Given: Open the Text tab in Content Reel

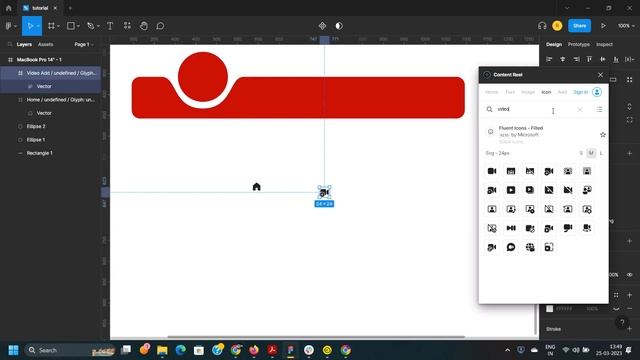Looking at the screenshot, I should [510, 92].
